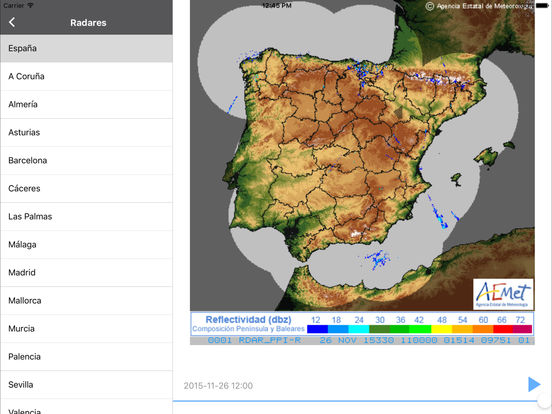The height and width of the screenshot is (414, 552).
Task: Choose the Murcia radar entry
Action: [x=86, y=328]
